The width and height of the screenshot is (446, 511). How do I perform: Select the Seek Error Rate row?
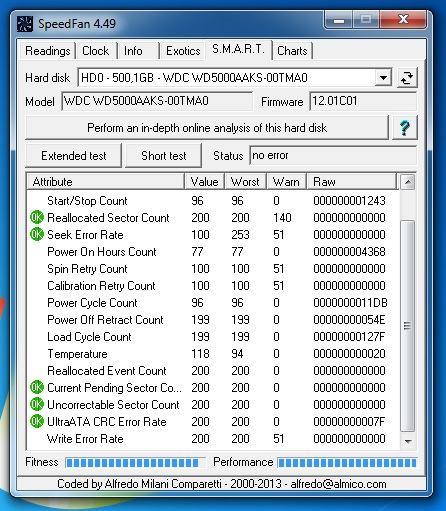pyautogui.click(x=212, y=235)
